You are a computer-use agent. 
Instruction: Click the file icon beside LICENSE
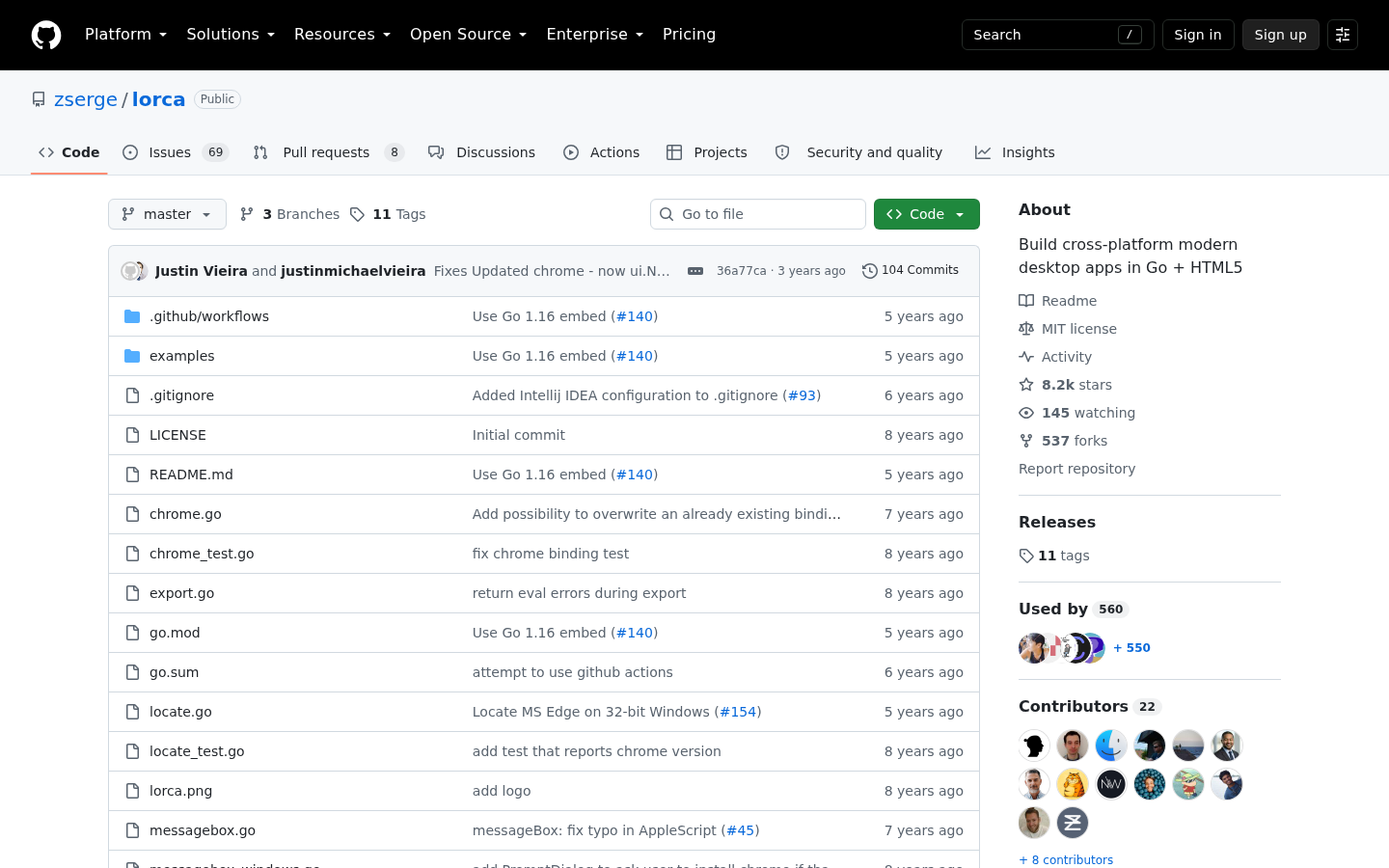132,435
